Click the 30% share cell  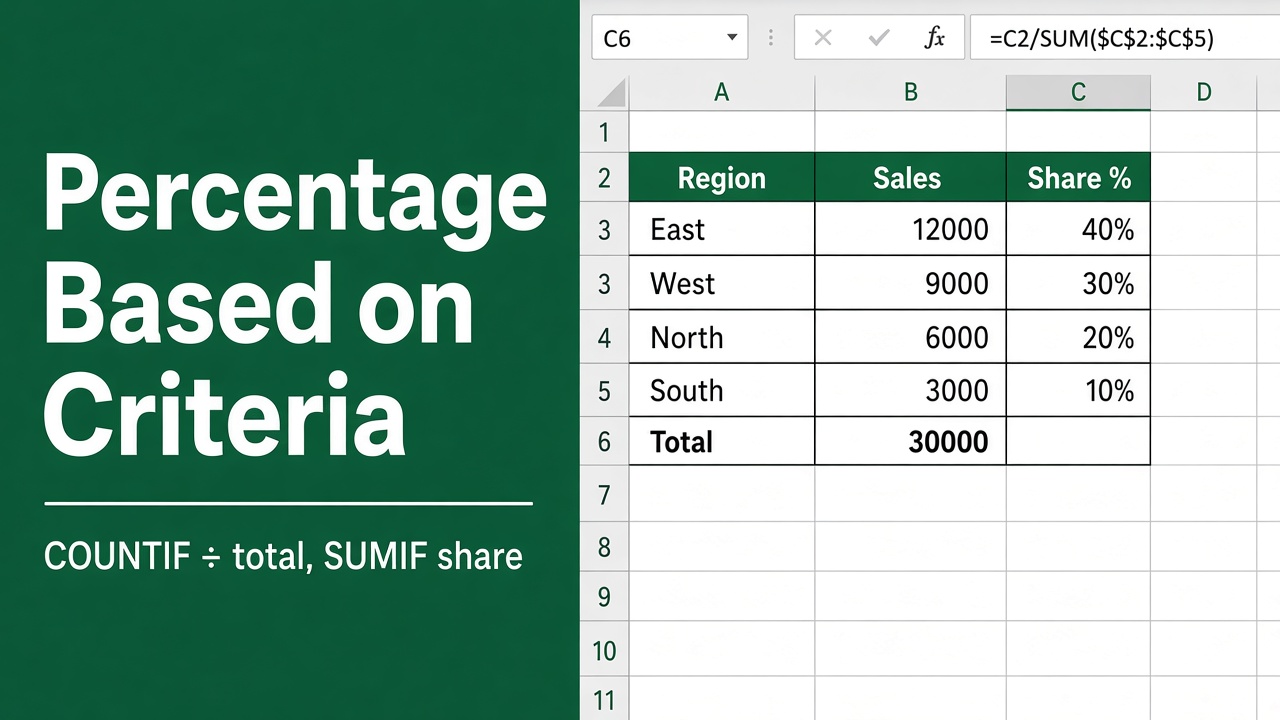1078,283
